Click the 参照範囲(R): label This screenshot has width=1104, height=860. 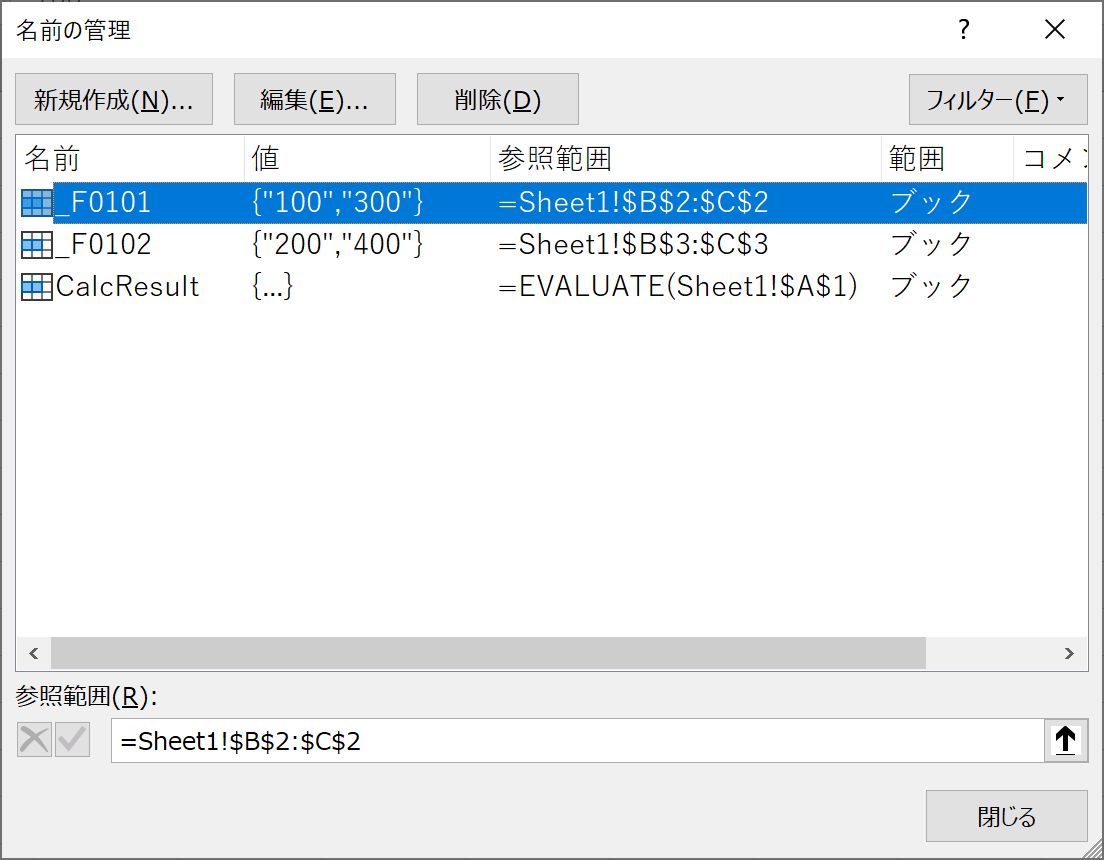[87, 697]
